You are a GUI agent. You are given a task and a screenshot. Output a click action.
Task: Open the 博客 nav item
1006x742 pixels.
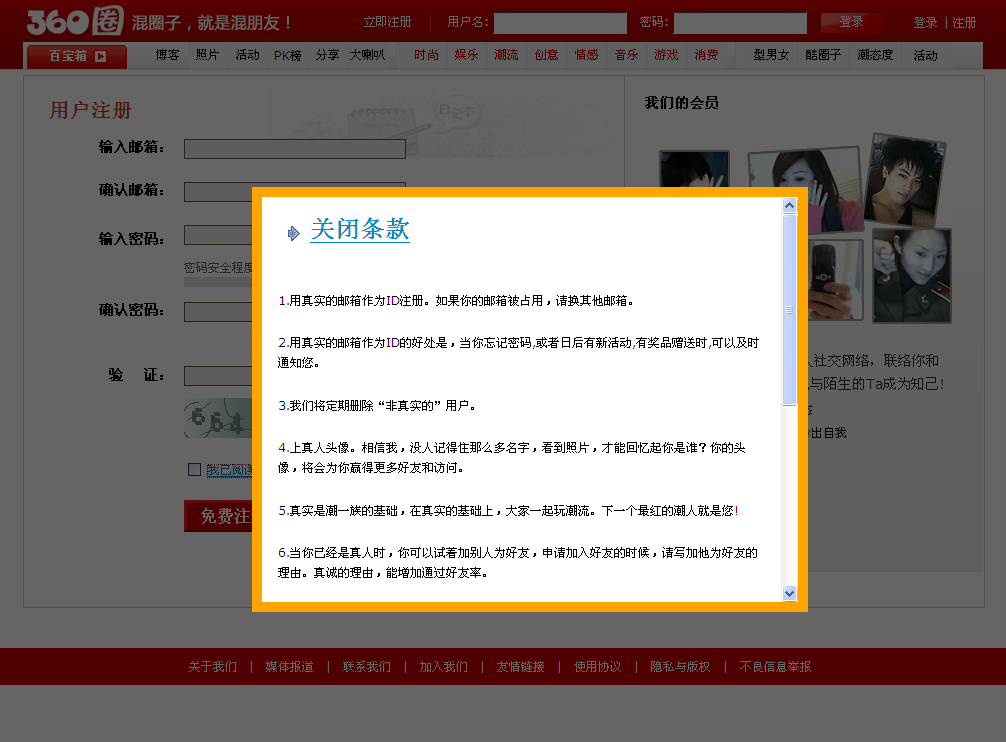[x=167, y=55]
